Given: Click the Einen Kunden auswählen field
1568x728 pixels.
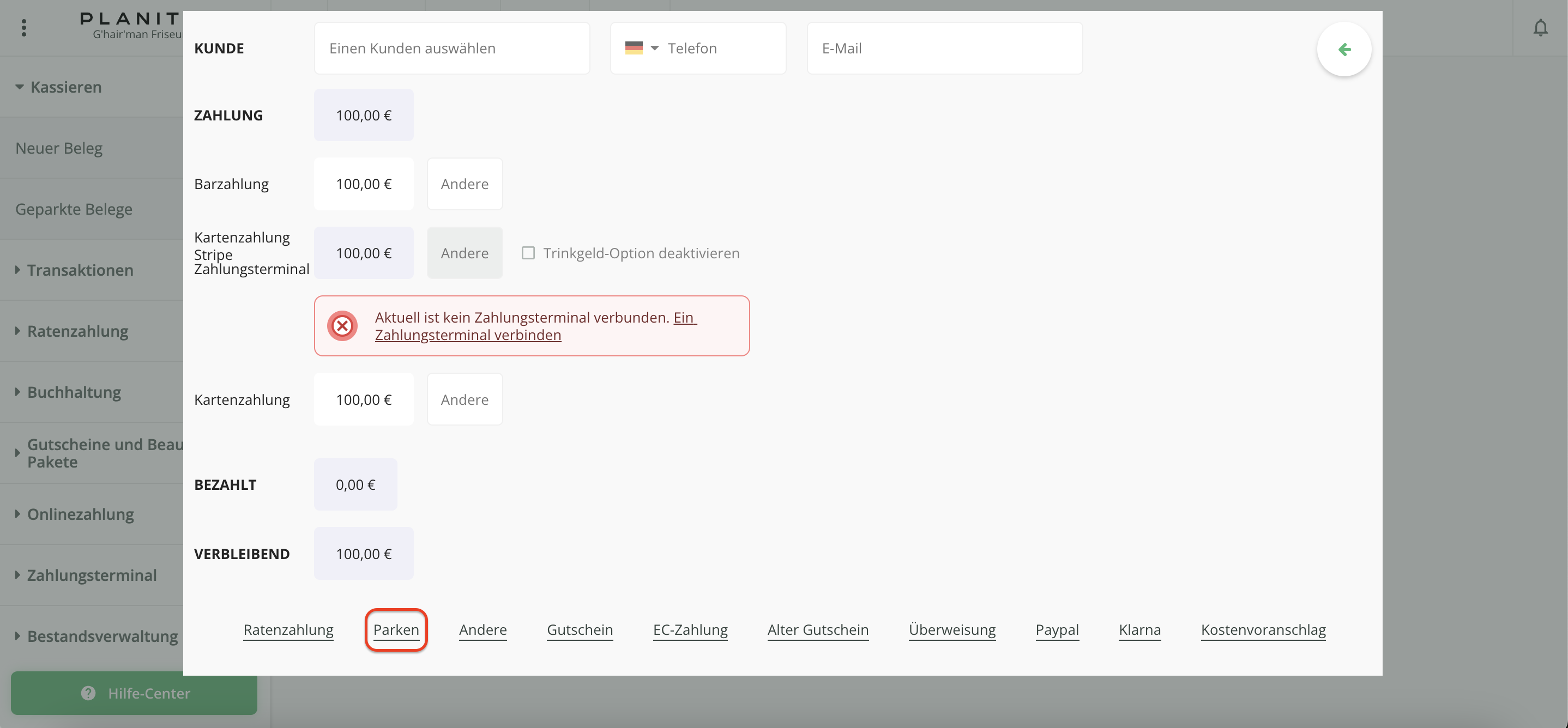Looking at the screenshot, I should pyautogui.click(x=451, y=48).
